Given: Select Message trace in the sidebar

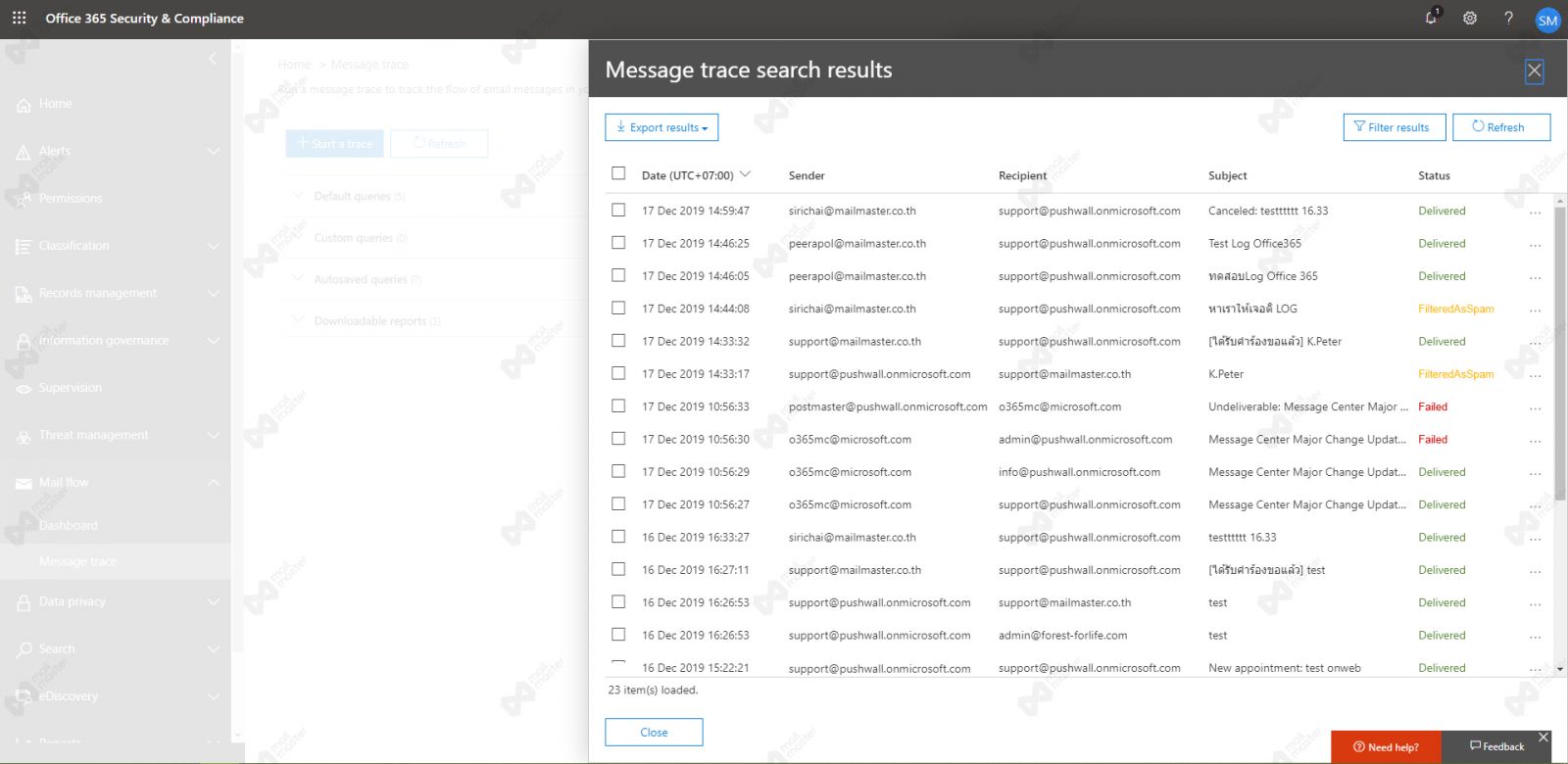Looking at the screenshot, I should point(77,562).
